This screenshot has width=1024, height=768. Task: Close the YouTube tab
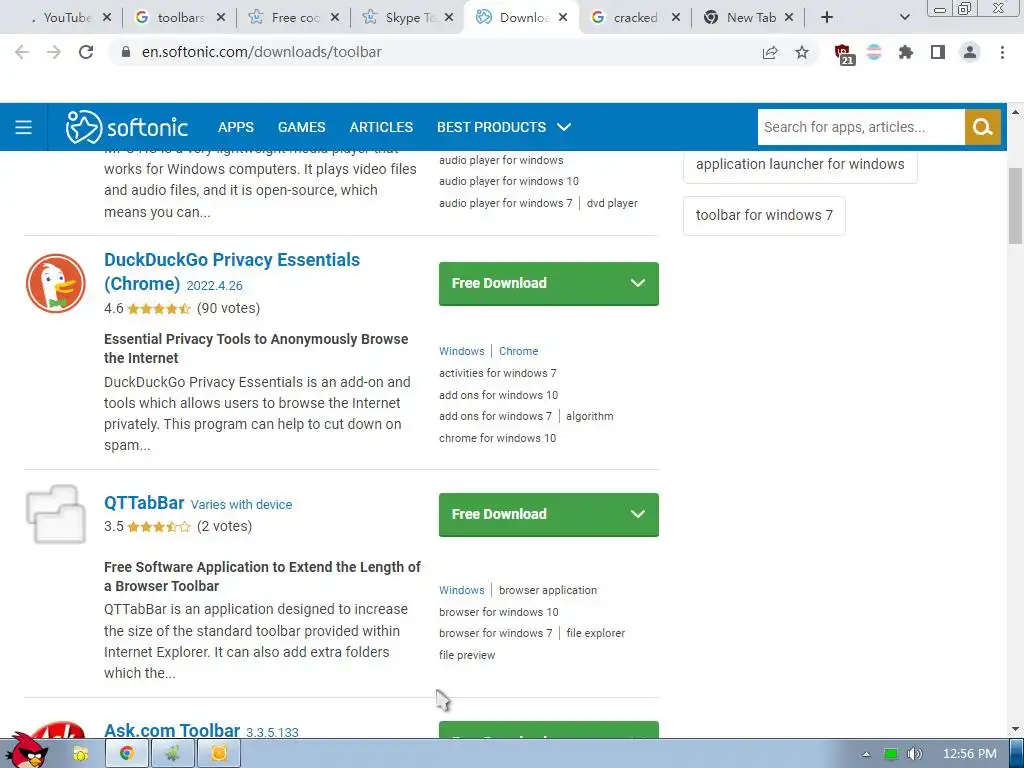click(x=107, y=18)
